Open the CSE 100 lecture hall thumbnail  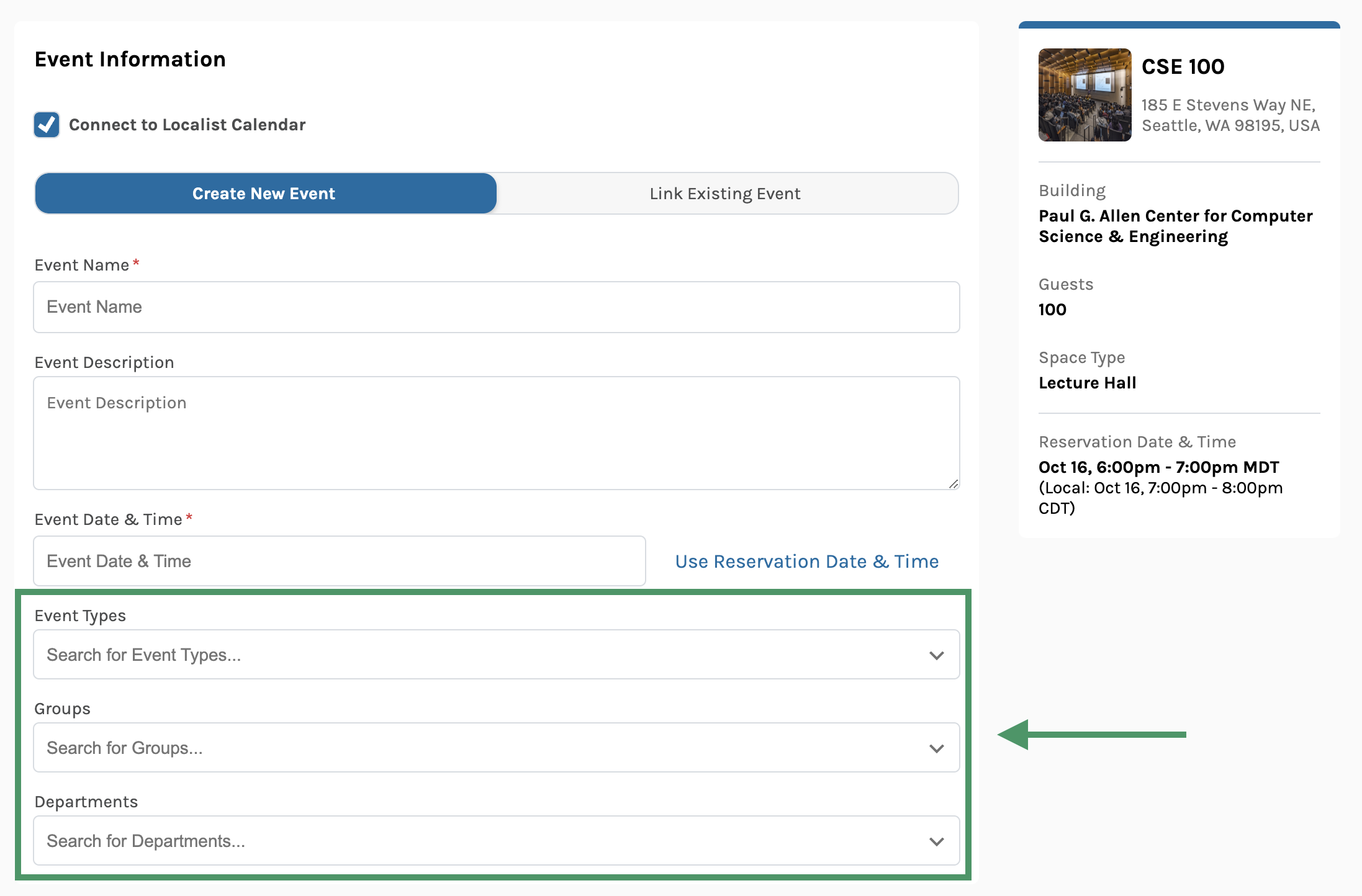(x=1085, y=95)
